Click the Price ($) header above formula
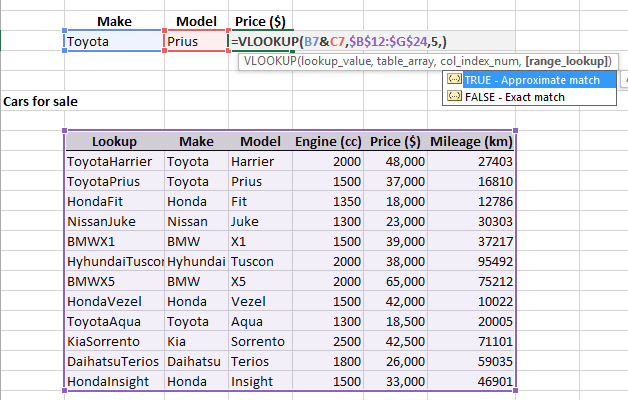 click(260, 21)
